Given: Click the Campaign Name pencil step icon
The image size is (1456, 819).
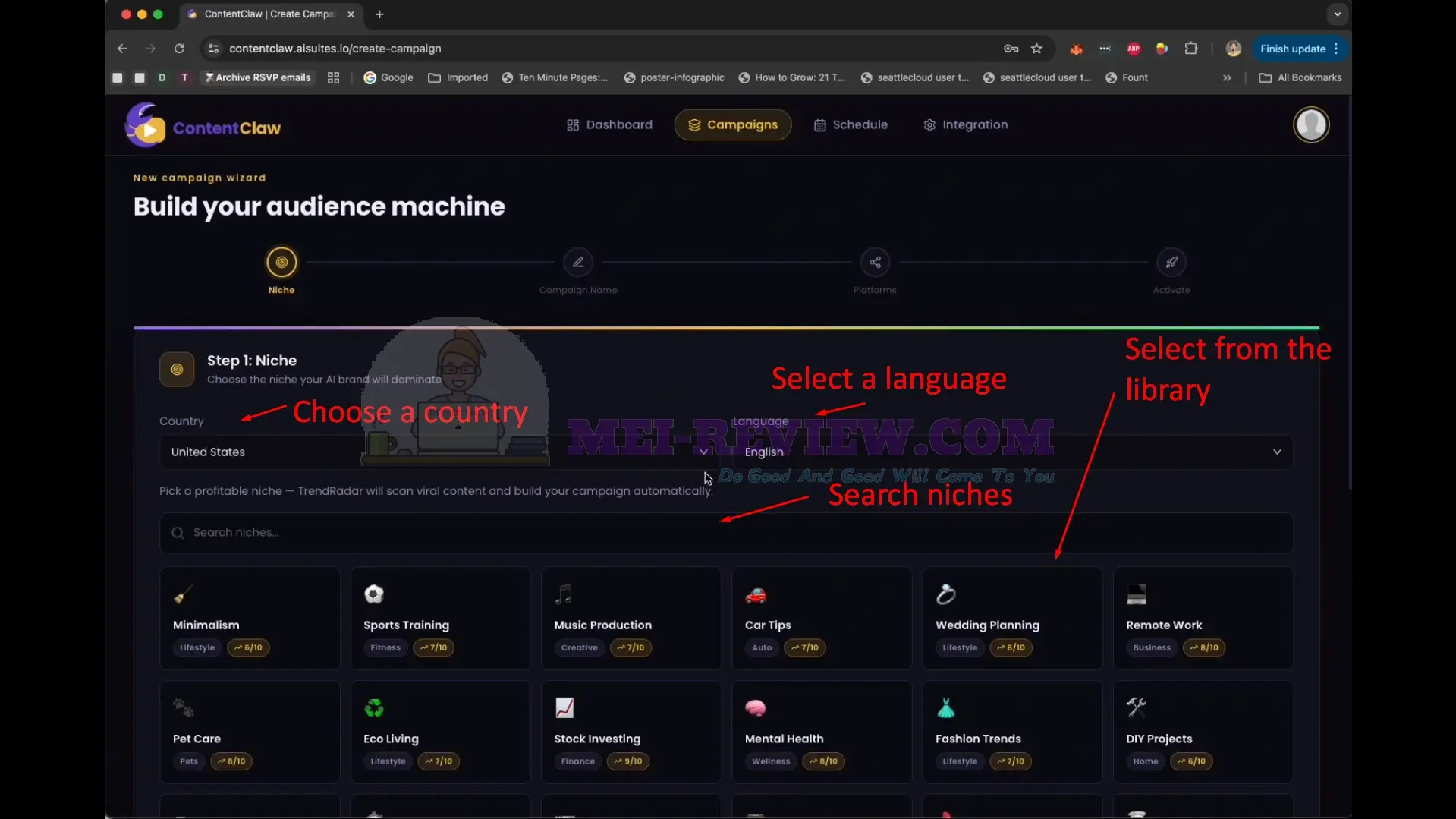Looking at the screenshot, I should pyautogui.click(x=578, y=262).
